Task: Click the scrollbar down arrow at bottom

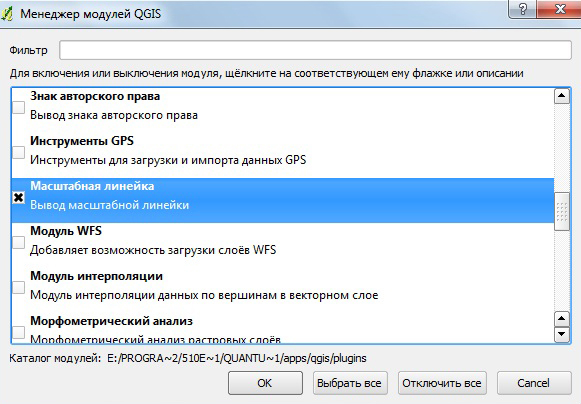Action: (x=562, y=334)
